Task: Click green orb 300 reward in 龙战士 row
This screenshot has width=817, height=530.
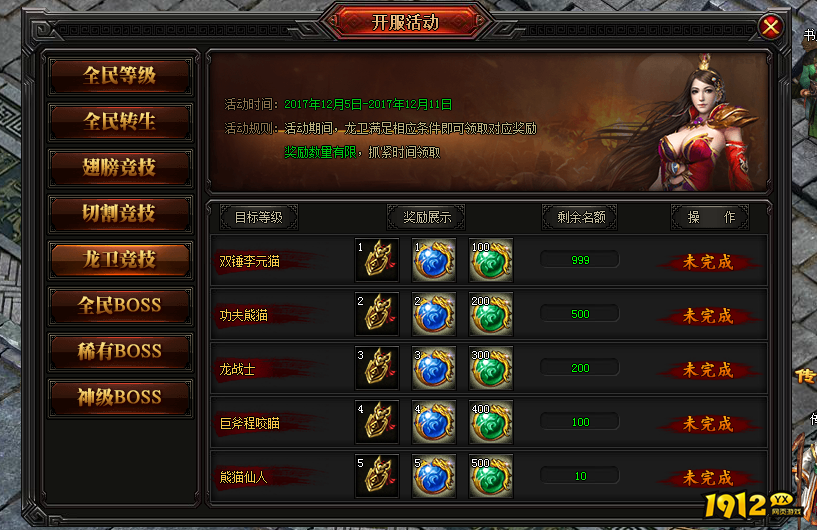Action: pos(491,368)
